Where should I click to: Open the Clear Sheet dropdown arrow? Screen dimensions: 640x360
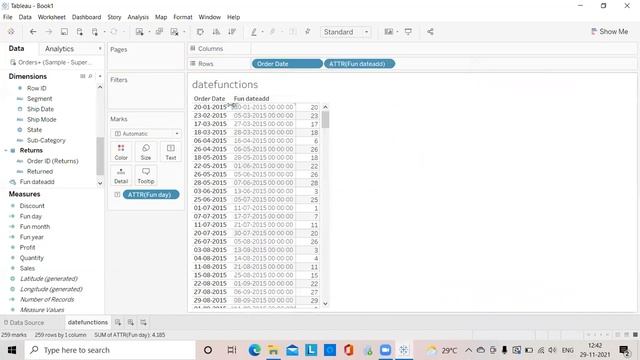pyautogui.click(x=184, y=32)
